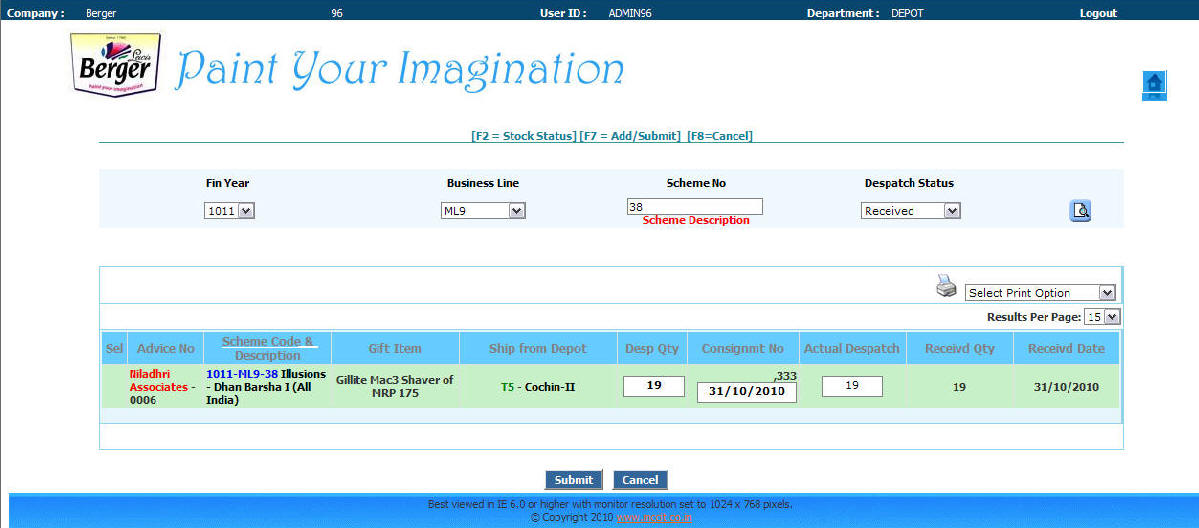
Task: Click the search magnifier icon
Action: [1080, 210]
